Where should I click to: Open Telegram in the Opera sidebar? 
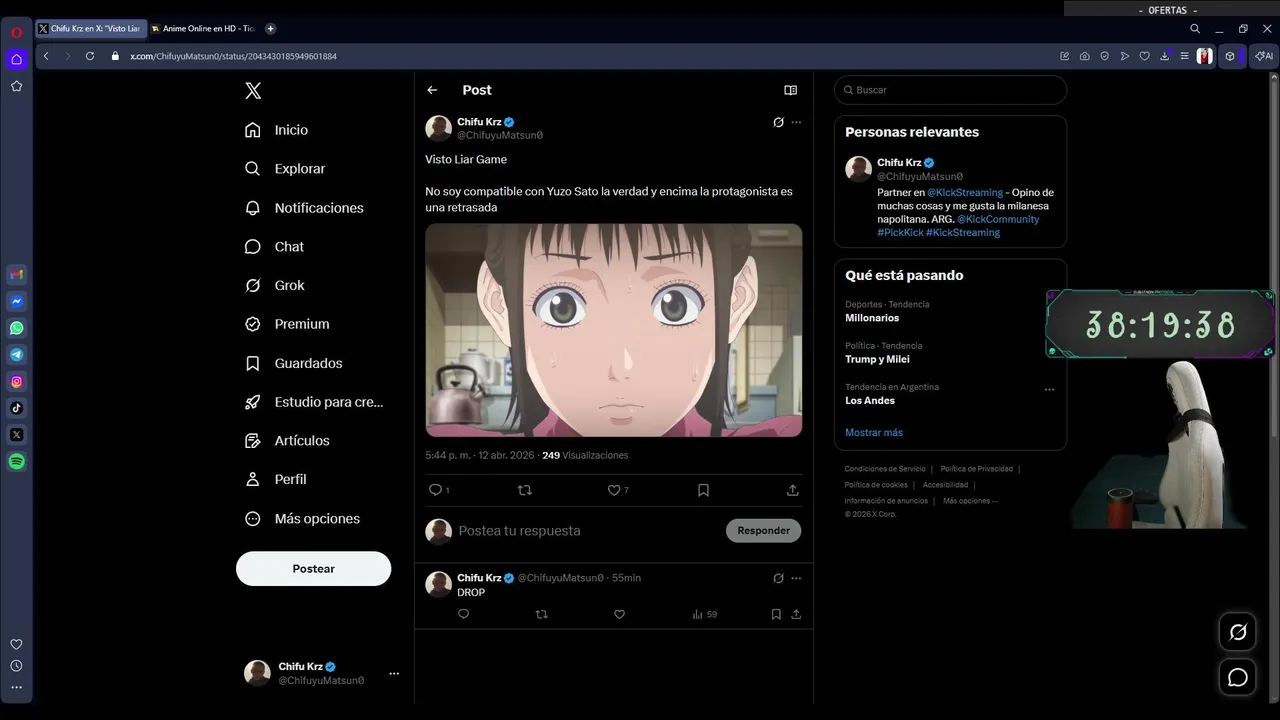click(x=17, y=355)
